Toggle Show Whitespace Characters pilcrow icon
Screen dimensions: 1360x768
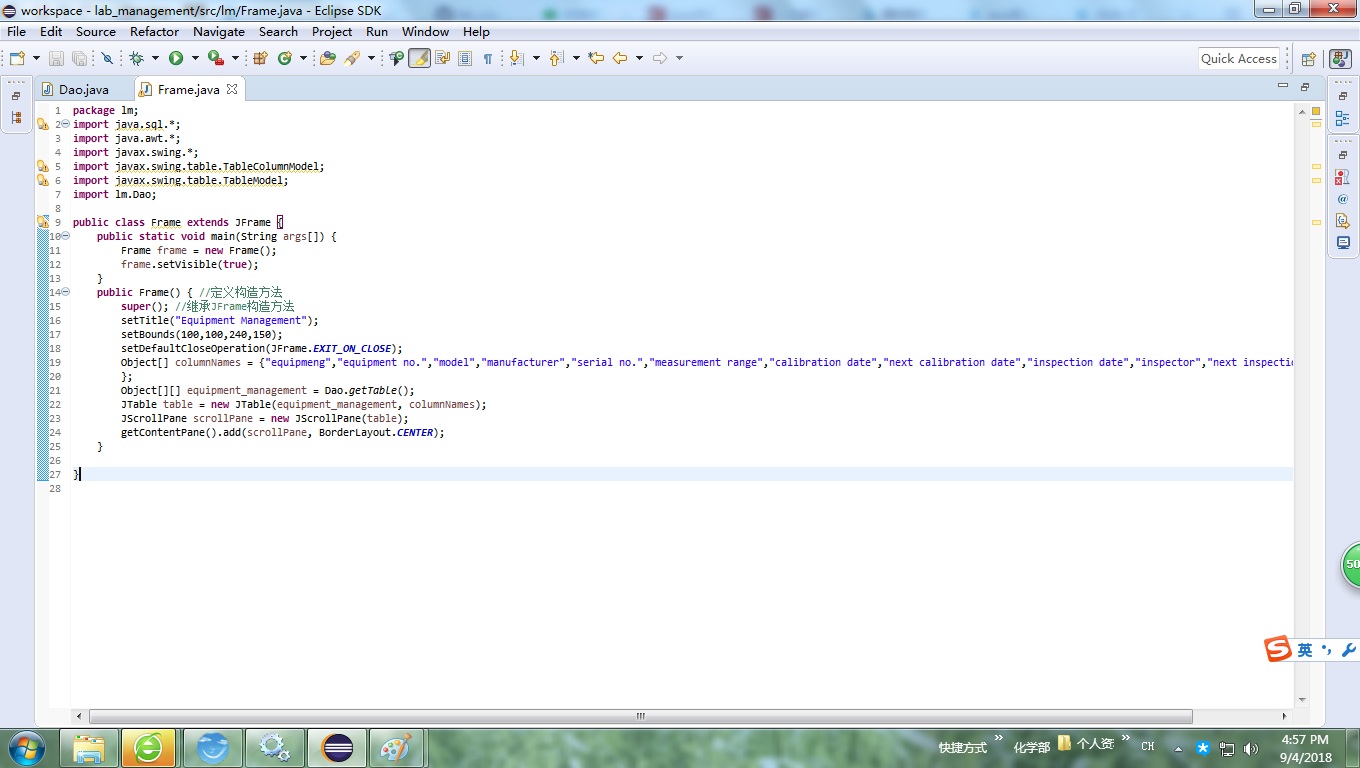point(488,58)
